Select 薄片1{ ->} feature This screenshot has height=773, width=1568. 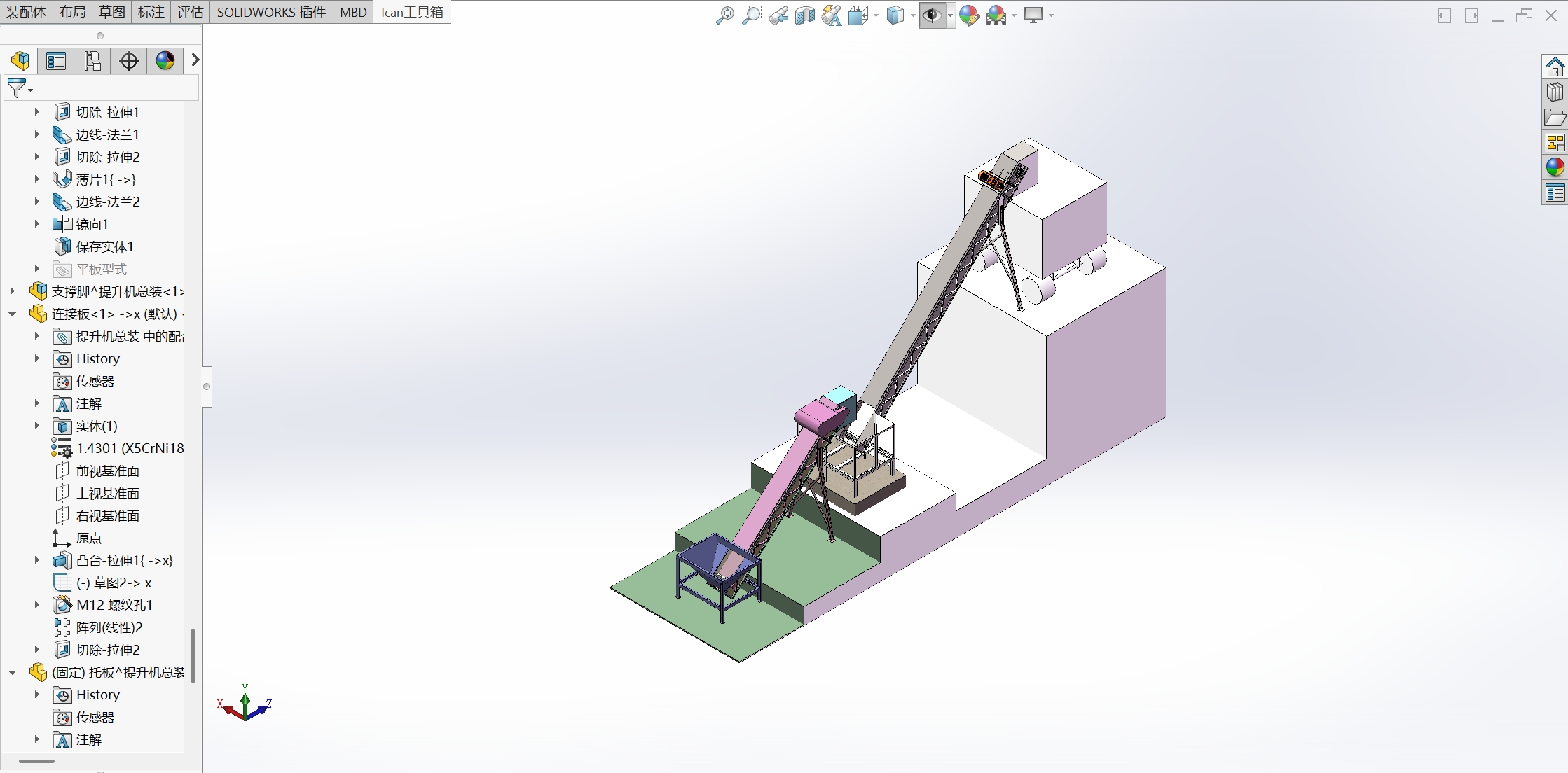click(106, 179)
